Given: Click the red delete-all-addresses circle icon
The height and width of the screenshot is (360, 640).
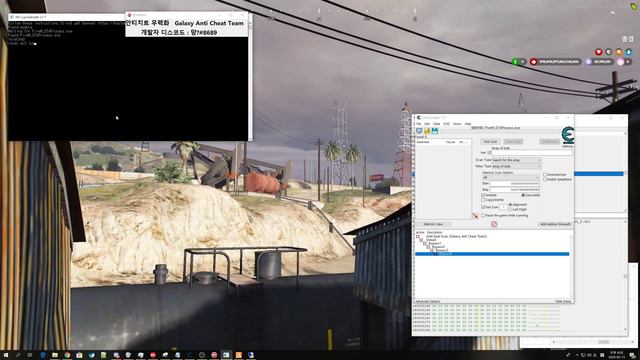Looking at the screenshot, I should click(494, 224).
